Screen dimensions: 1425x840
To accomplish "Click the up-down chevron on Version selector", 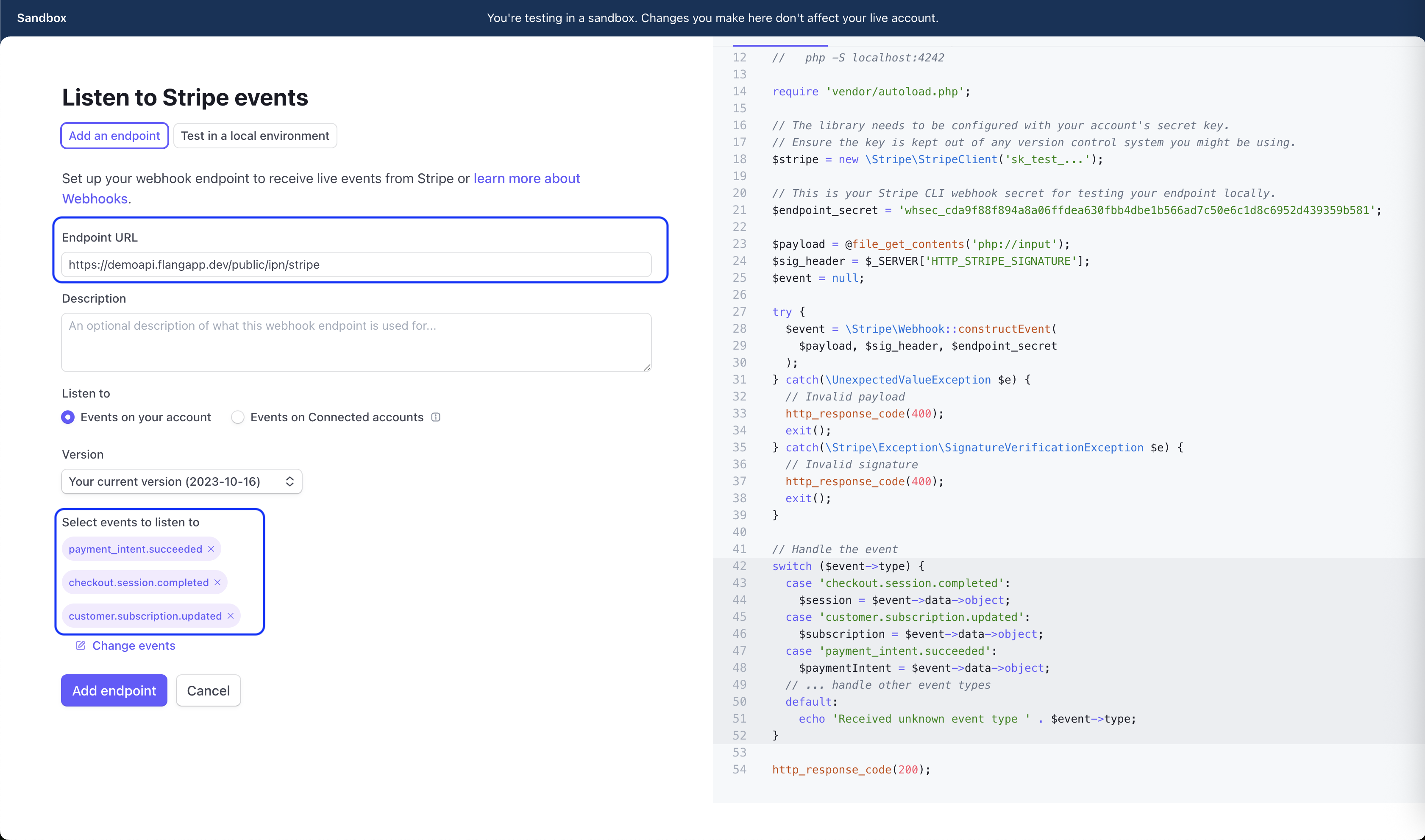I will click(290, 482).
